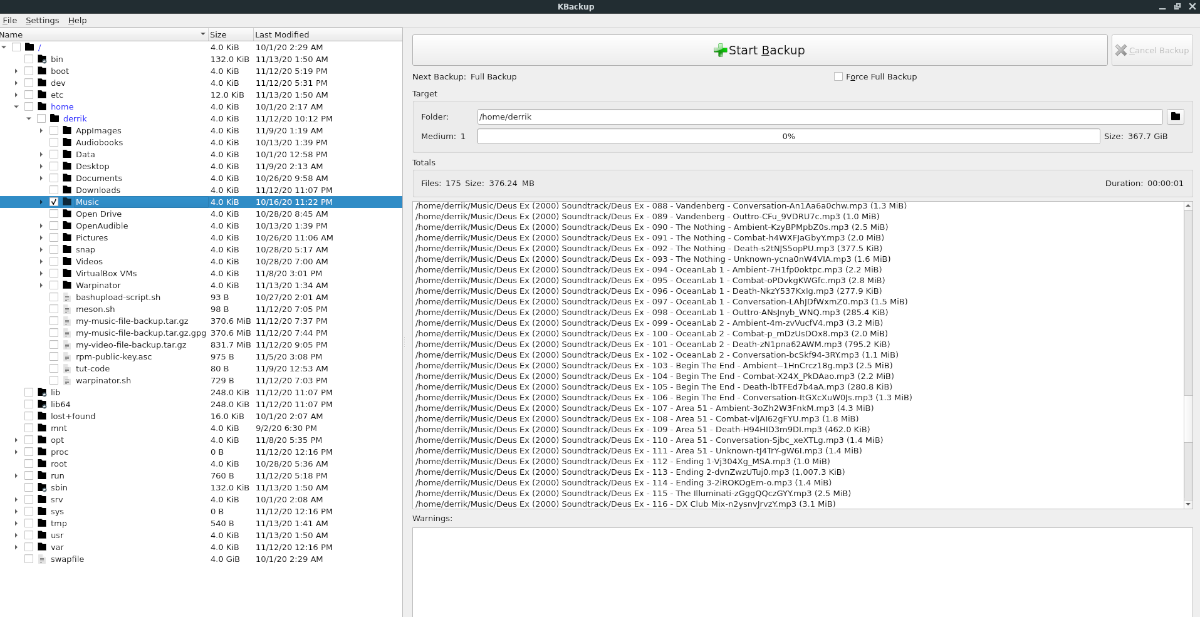Click the warpinator.sh file icon
This screenshot has width=1200, height=617.
[x=67, y=380]
